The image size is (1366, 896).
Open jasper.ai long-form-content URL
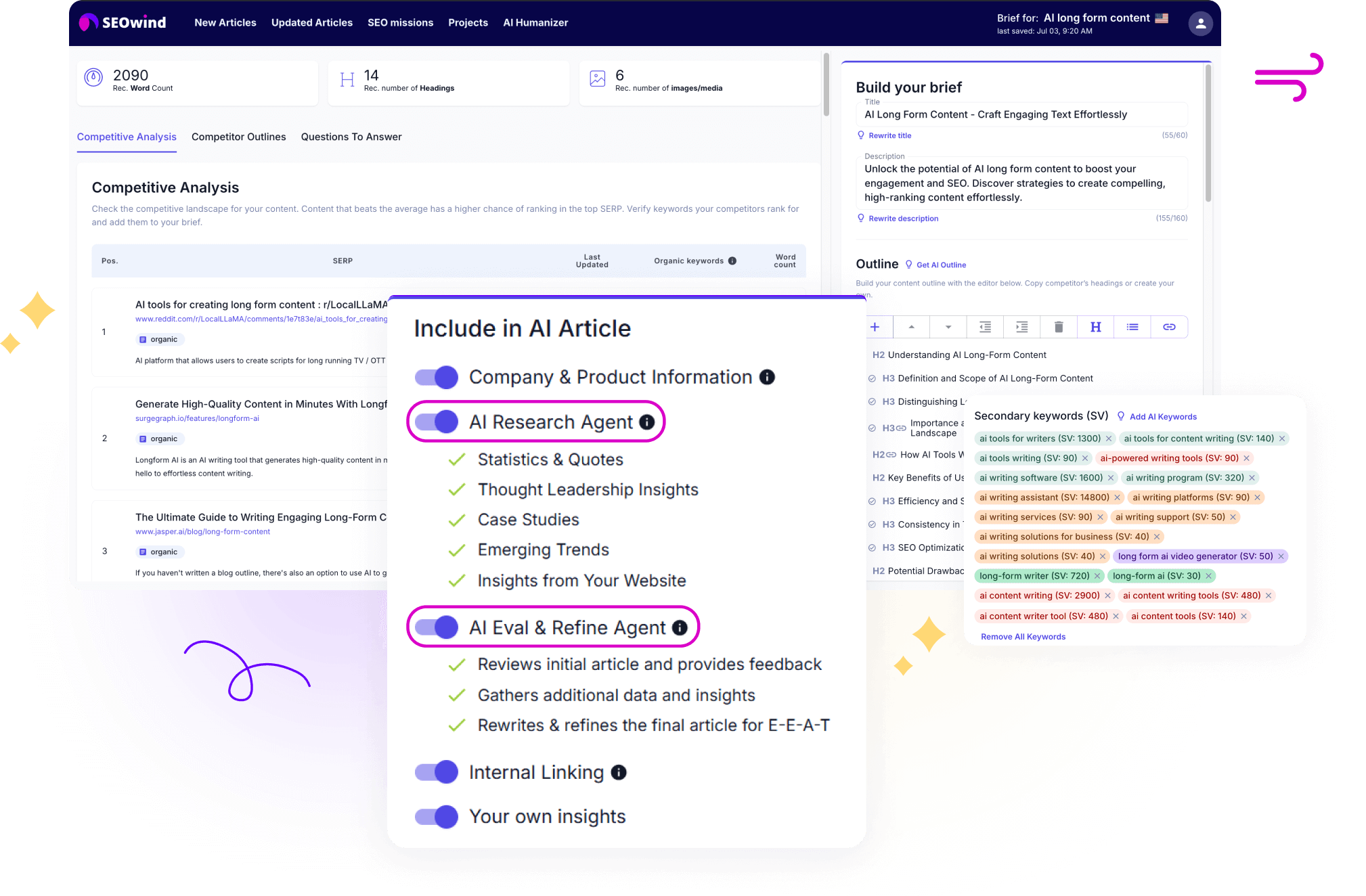click(202, 532)
